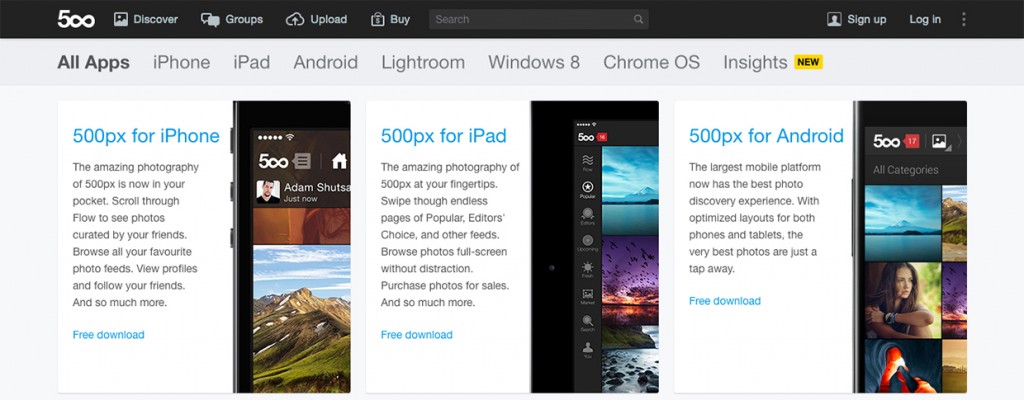The image size is (1024, 400).
Task: Click All Categories in Android mockup
Action: [x=906, y=170]
